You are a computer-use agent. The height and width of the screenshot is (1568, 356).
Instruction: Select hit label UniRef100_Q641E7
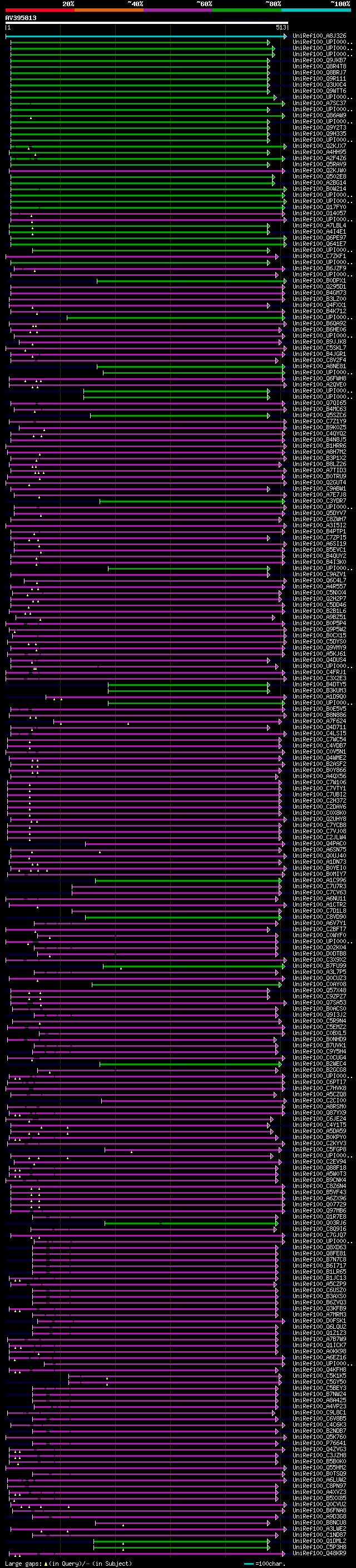pyautogui.click(x=319, y=244)
